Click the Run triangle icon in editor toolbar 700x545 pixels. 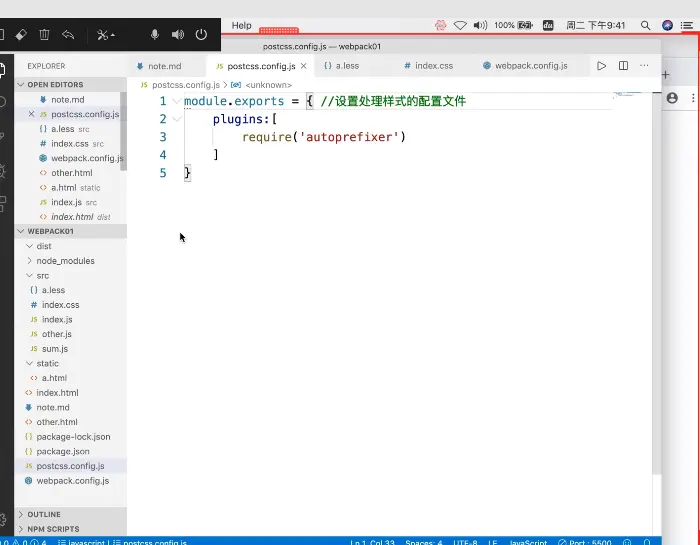click(x=601, y=66)
